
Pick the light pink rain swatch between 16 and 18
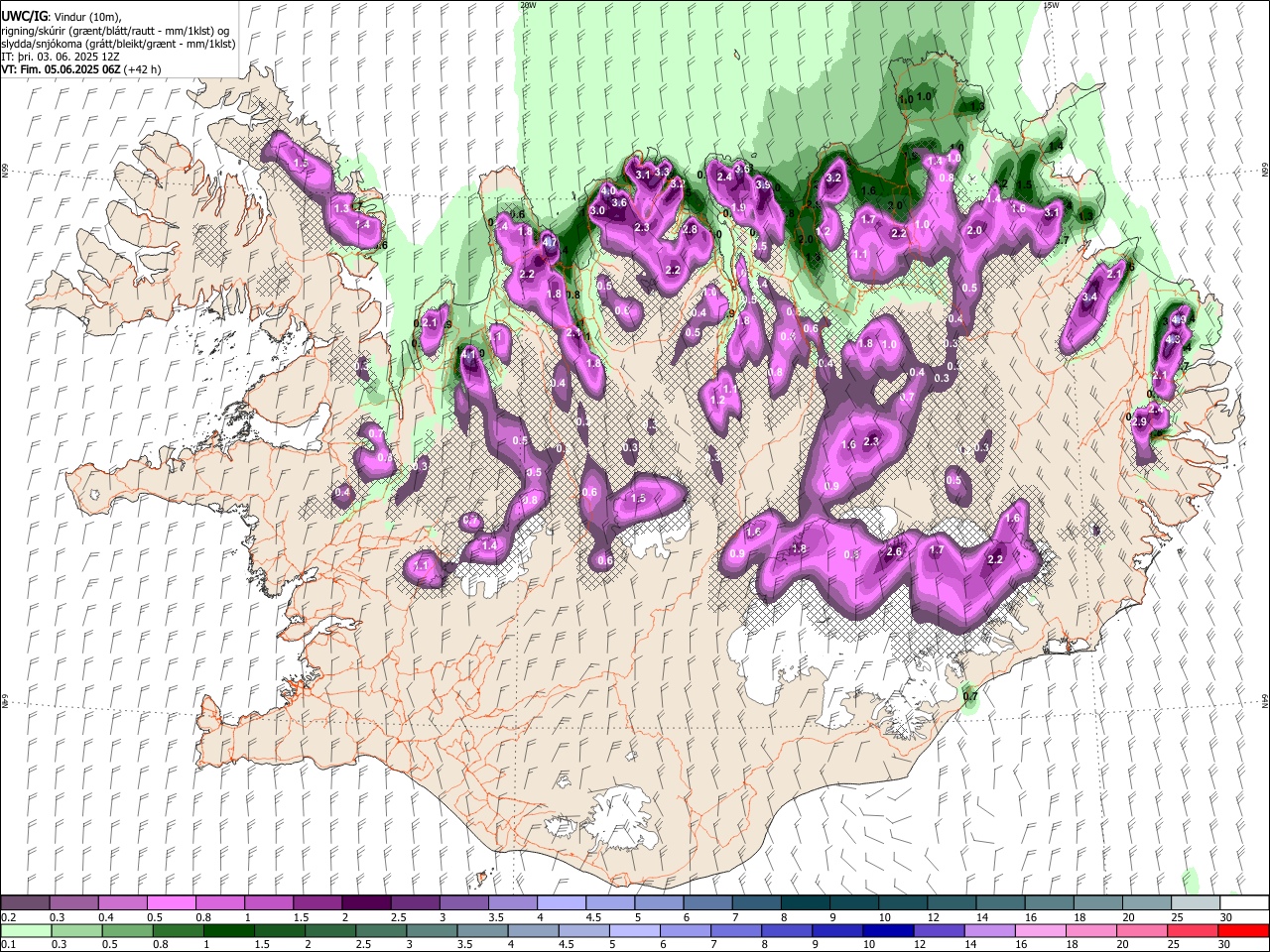1040,931
